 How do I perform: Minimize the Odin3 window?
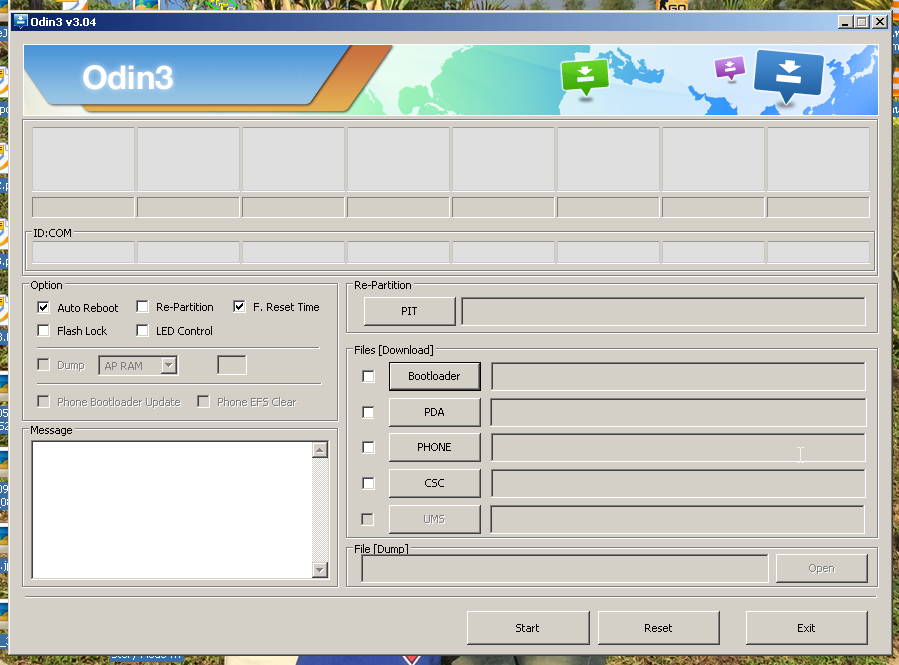tap(845, 22)
